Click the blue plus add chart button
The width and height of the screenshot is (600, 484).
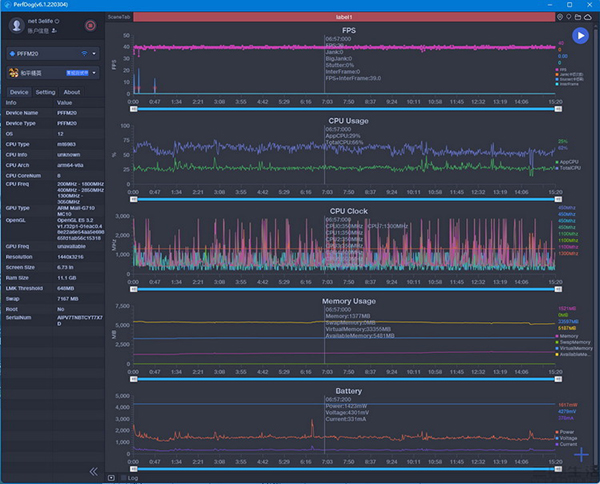582,456
